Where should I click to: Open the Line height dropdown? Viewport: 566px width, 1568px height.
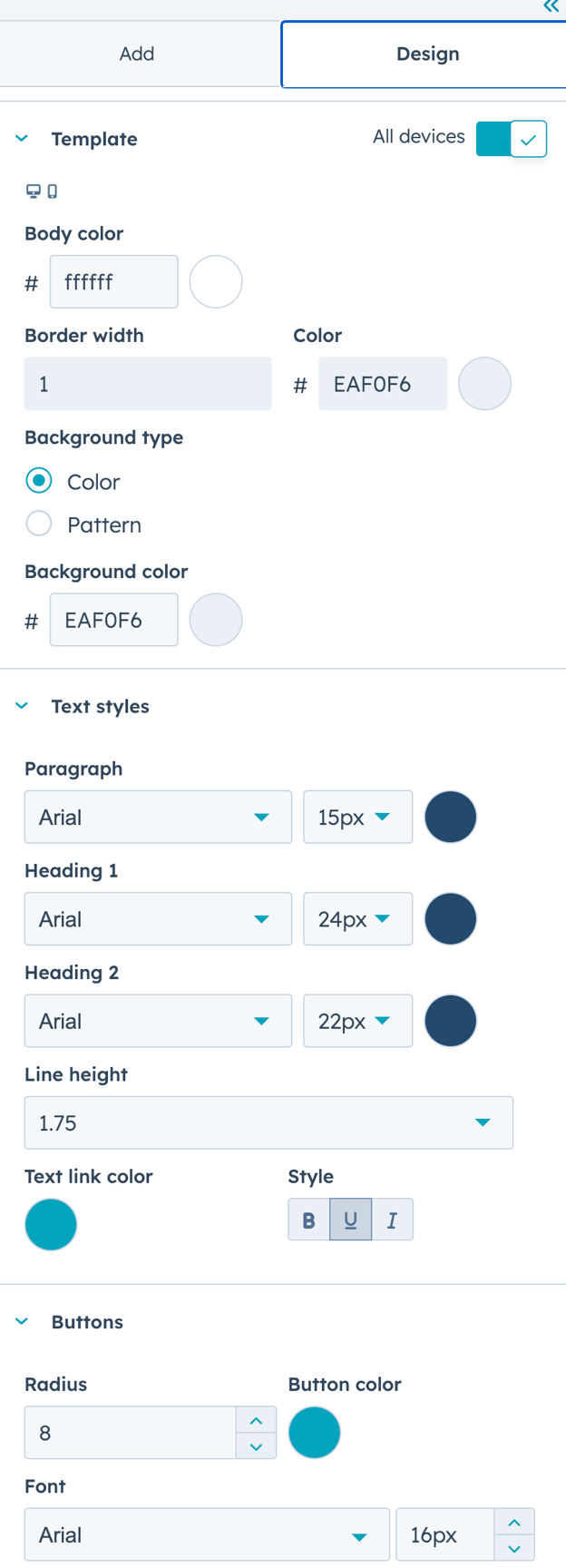[268, 1122]
